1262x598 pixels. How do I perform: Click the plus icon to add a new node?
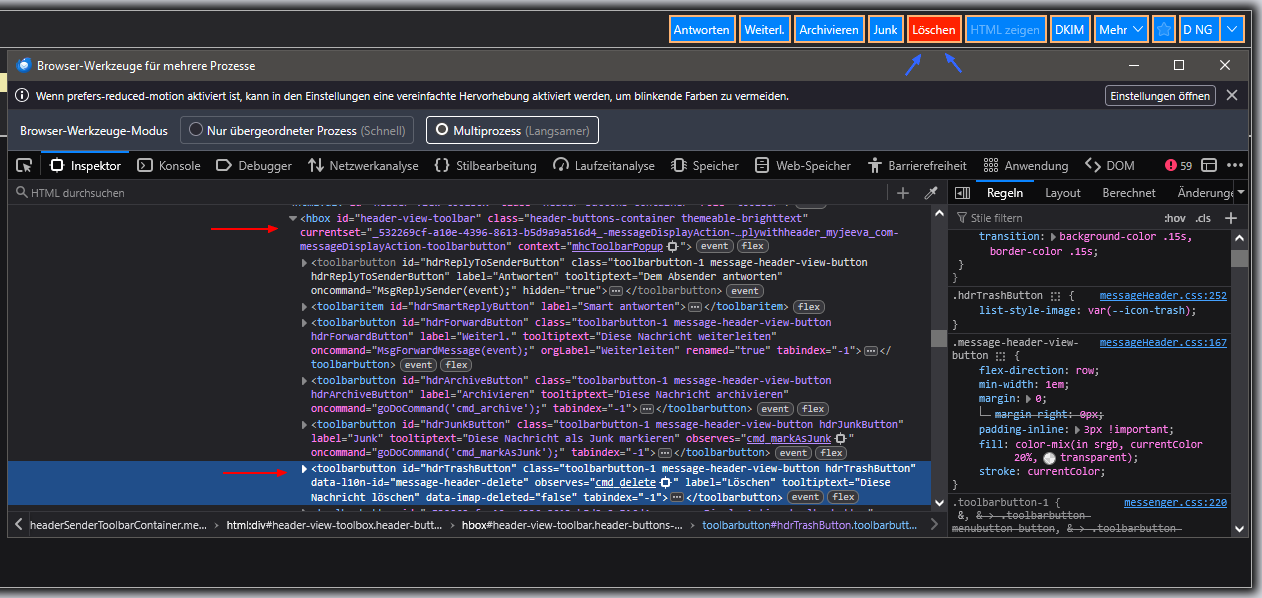(x=903, y=193)
